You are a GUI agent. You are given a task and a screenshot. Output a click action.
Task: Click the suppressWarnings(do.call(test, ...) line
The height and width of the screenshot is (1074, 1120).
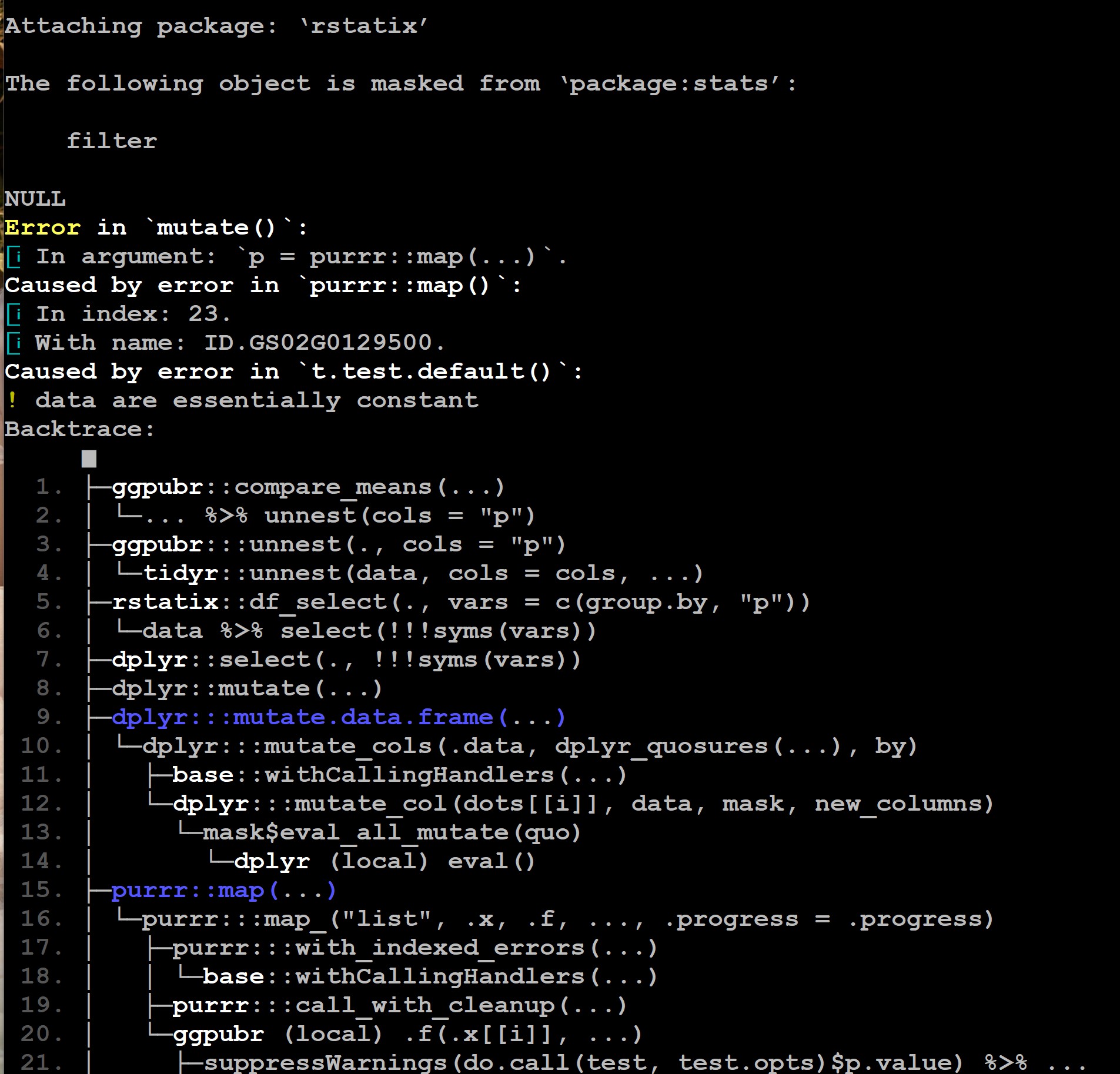pyautogui.click(x=644, y=1063)
